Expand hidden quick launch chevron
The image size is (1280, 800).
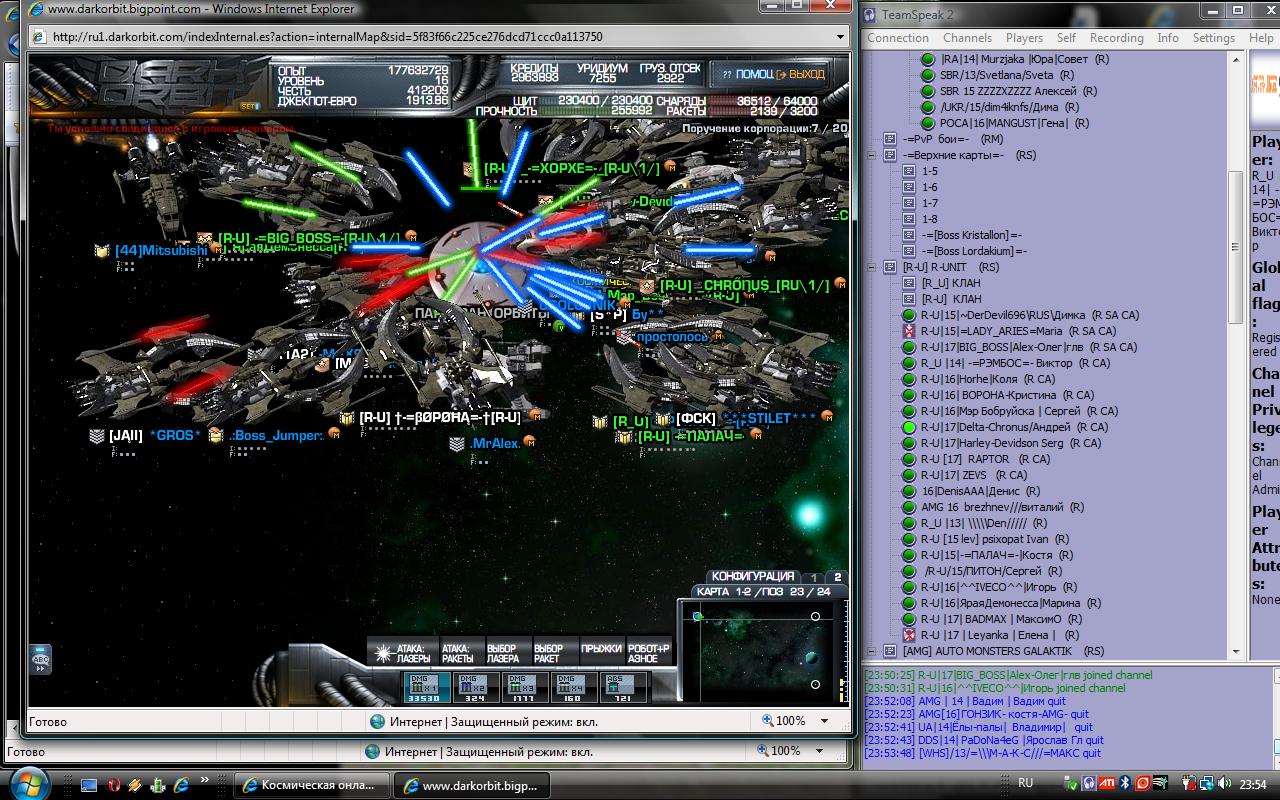tap(207, 780)
